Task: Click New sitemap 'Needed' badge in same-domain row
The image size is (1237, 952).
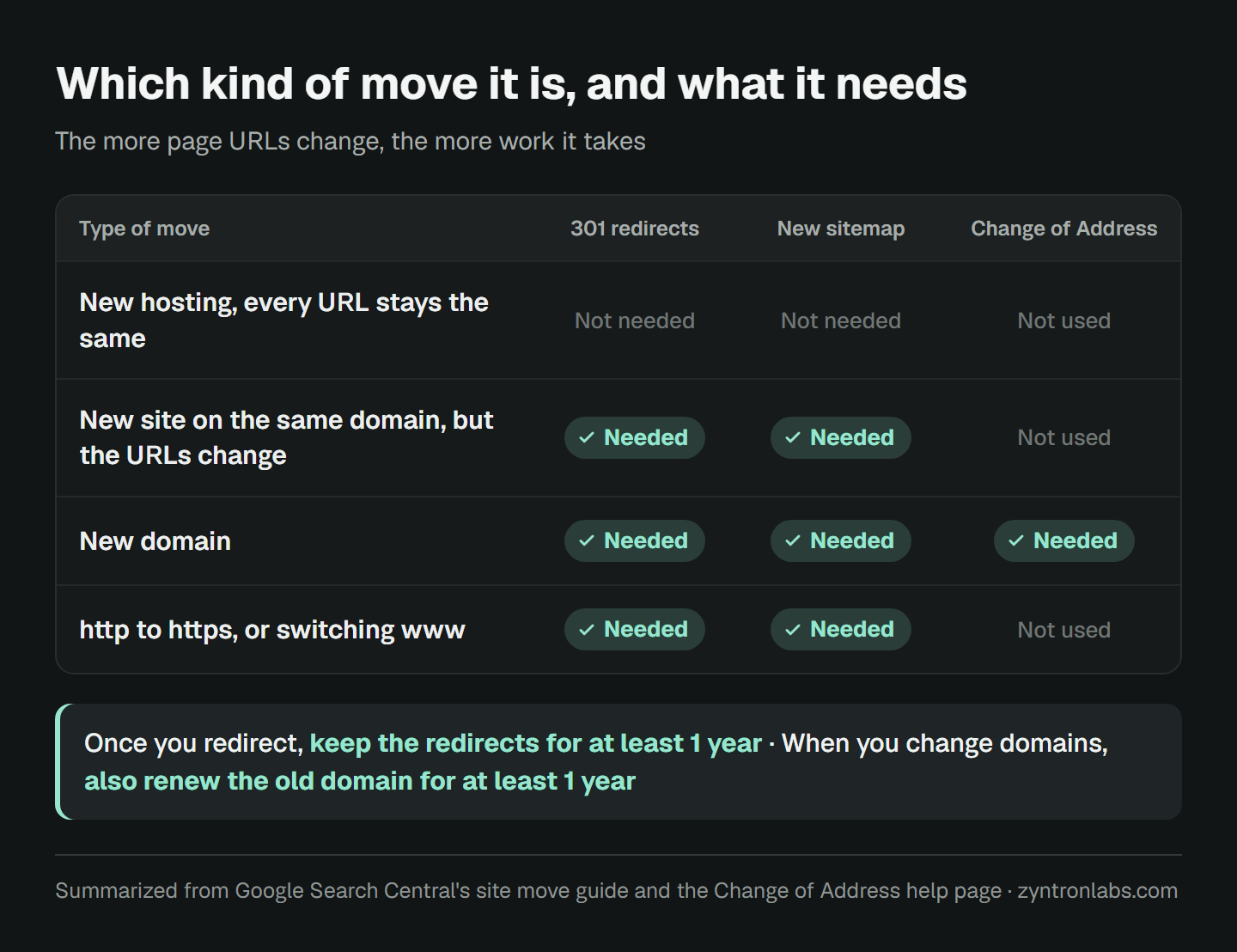Action: pyautogui.click(x=841, y=438)
